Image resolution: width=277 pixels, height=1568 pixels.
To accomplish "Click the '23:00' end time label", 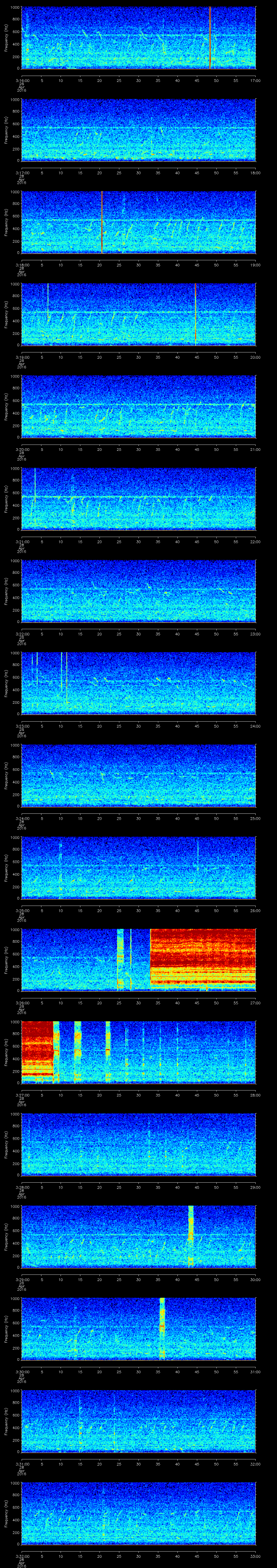I will pyautogui.click(x=256, y=634).
